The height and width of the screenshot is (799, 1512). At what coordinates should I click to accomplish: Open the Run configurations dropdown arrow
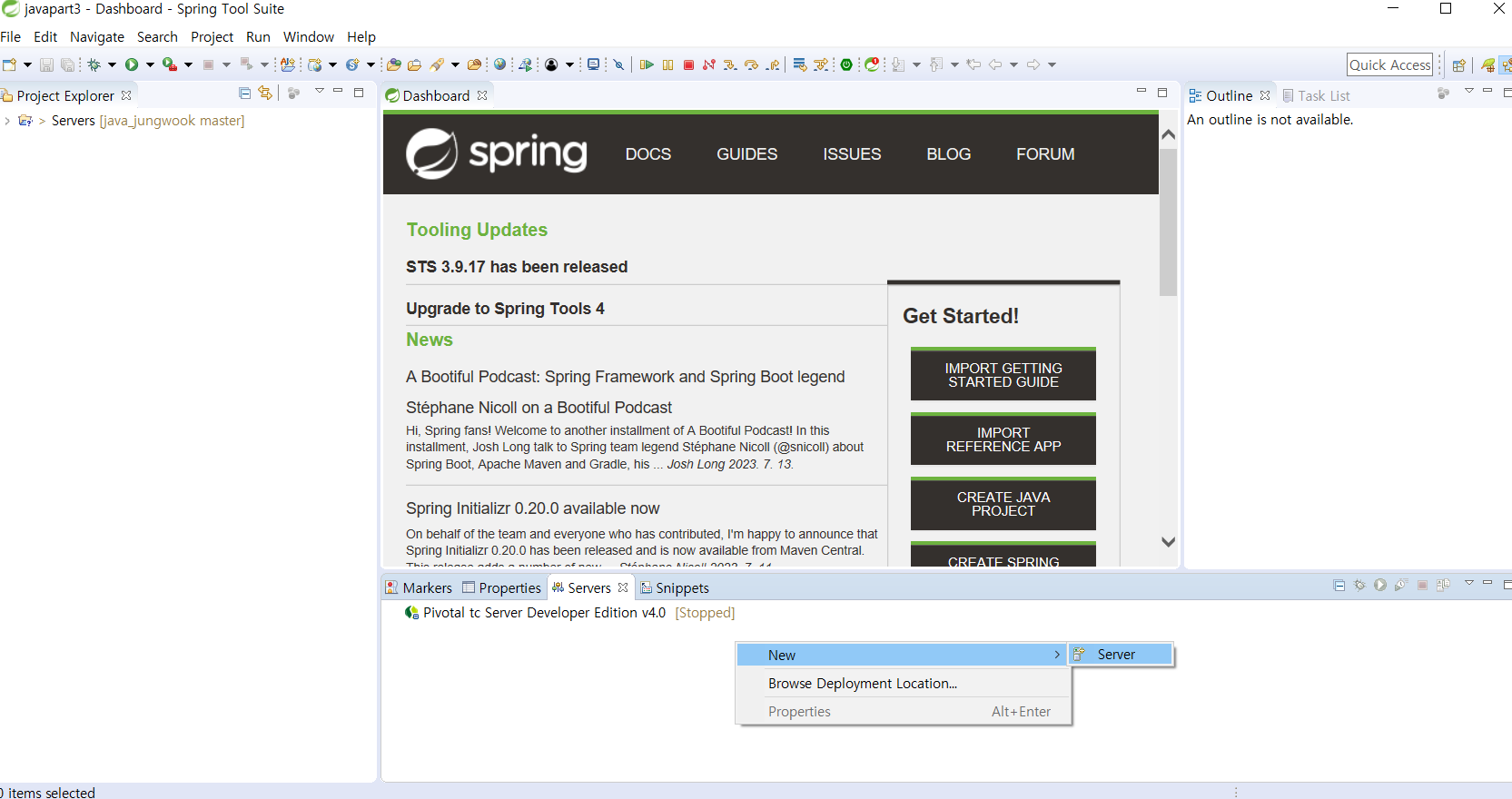tap(150, 64)
